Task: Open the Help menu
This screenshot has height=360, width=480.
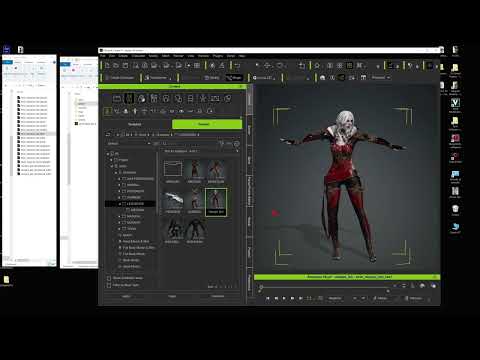Action: click(x=242, y=56)
